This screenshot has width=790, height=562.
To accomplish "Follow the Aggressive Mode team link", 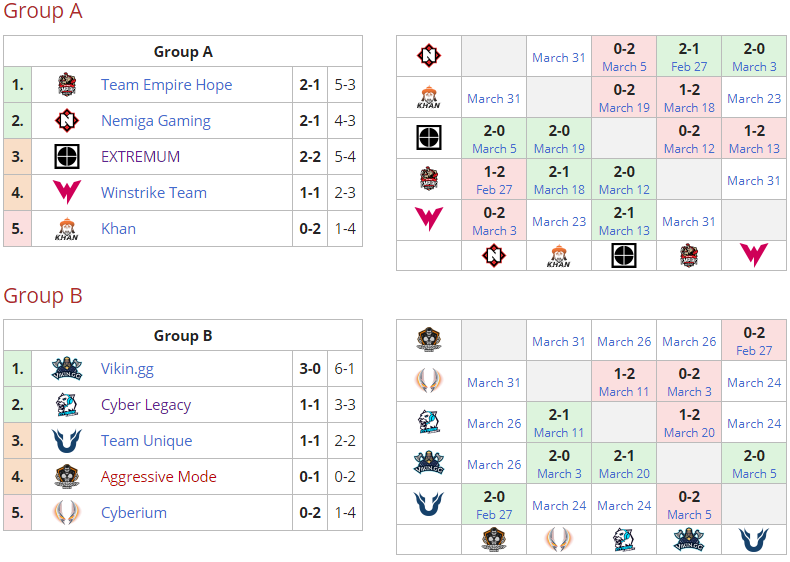I will coord(158,477).
